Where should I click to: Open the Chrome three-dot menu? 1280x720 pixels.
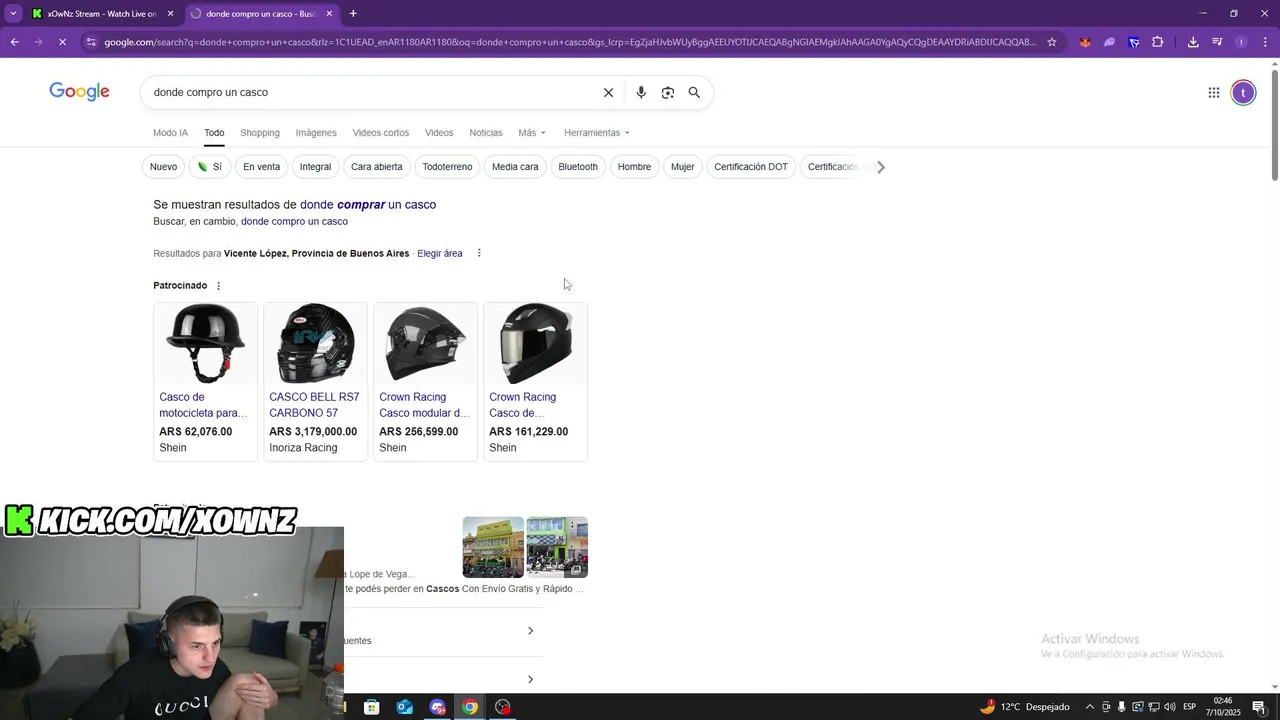(x=1265, y=42)
